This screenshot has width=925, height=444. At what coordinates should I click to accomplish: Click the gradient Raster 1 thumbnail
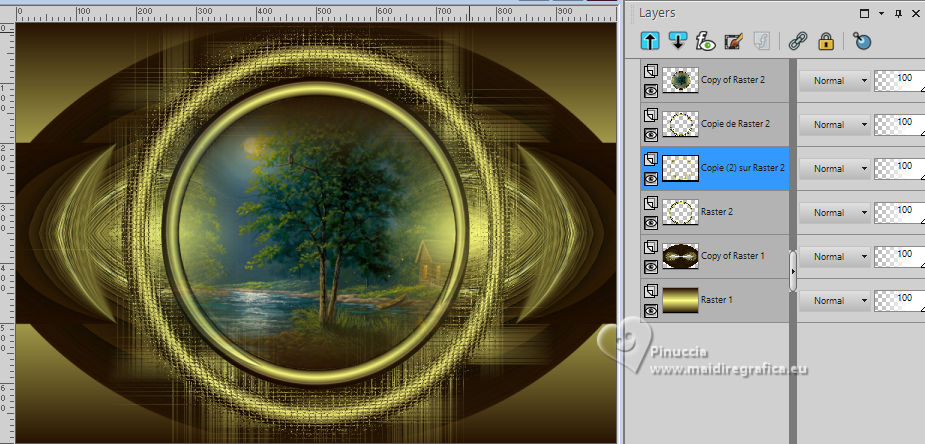coord(681,300)
